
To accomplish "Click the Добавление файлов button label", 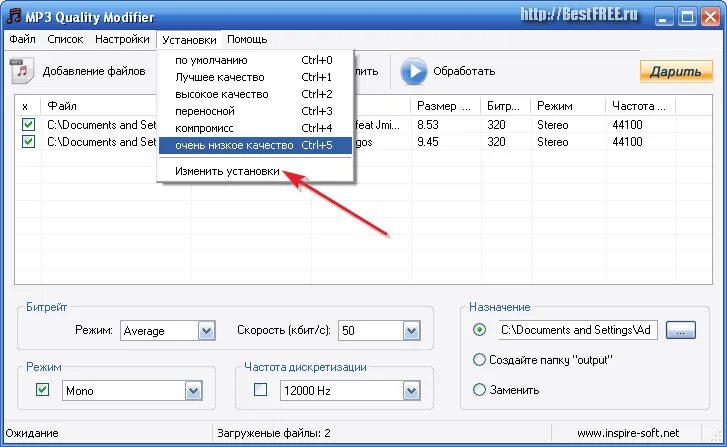I will pyautogui.click(x=94, y=71).
